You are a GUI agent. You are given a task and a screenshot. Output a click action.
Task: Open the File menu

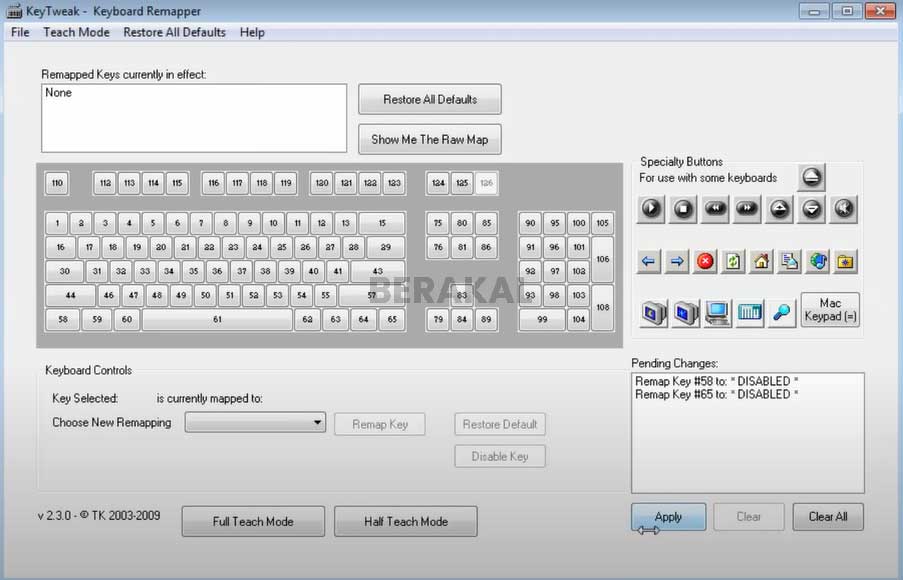point(20,32)
